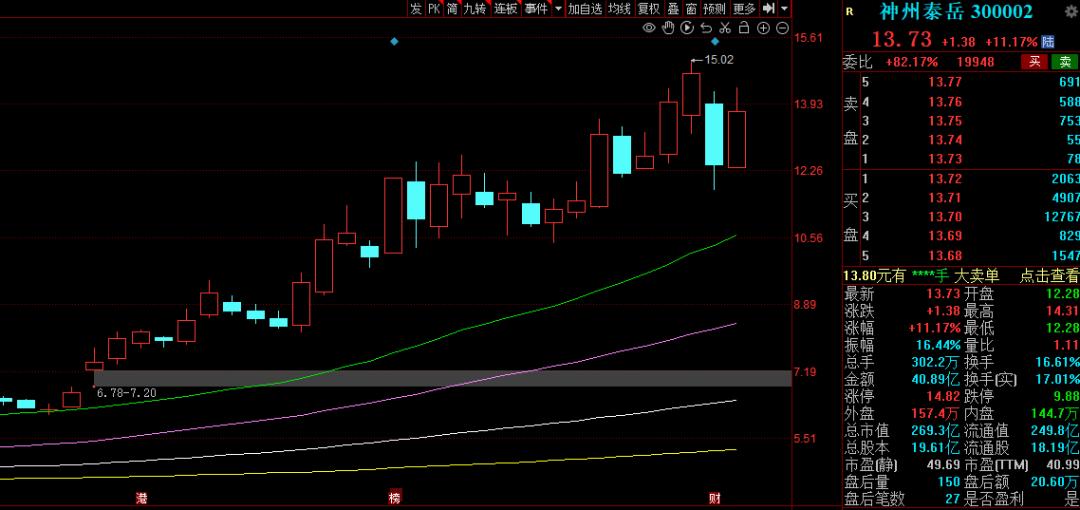Select the scissors cut tool

click(x=725, y=28)
